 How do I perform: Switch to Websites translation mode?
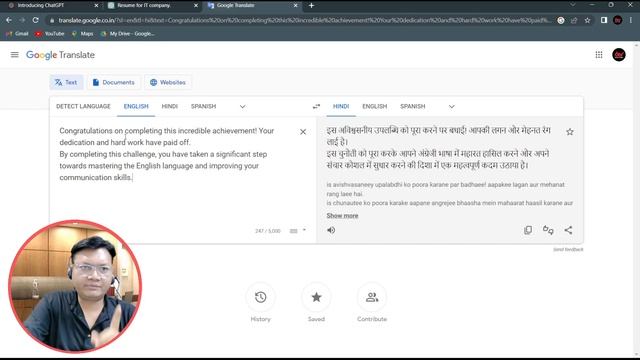click(168, 82)
